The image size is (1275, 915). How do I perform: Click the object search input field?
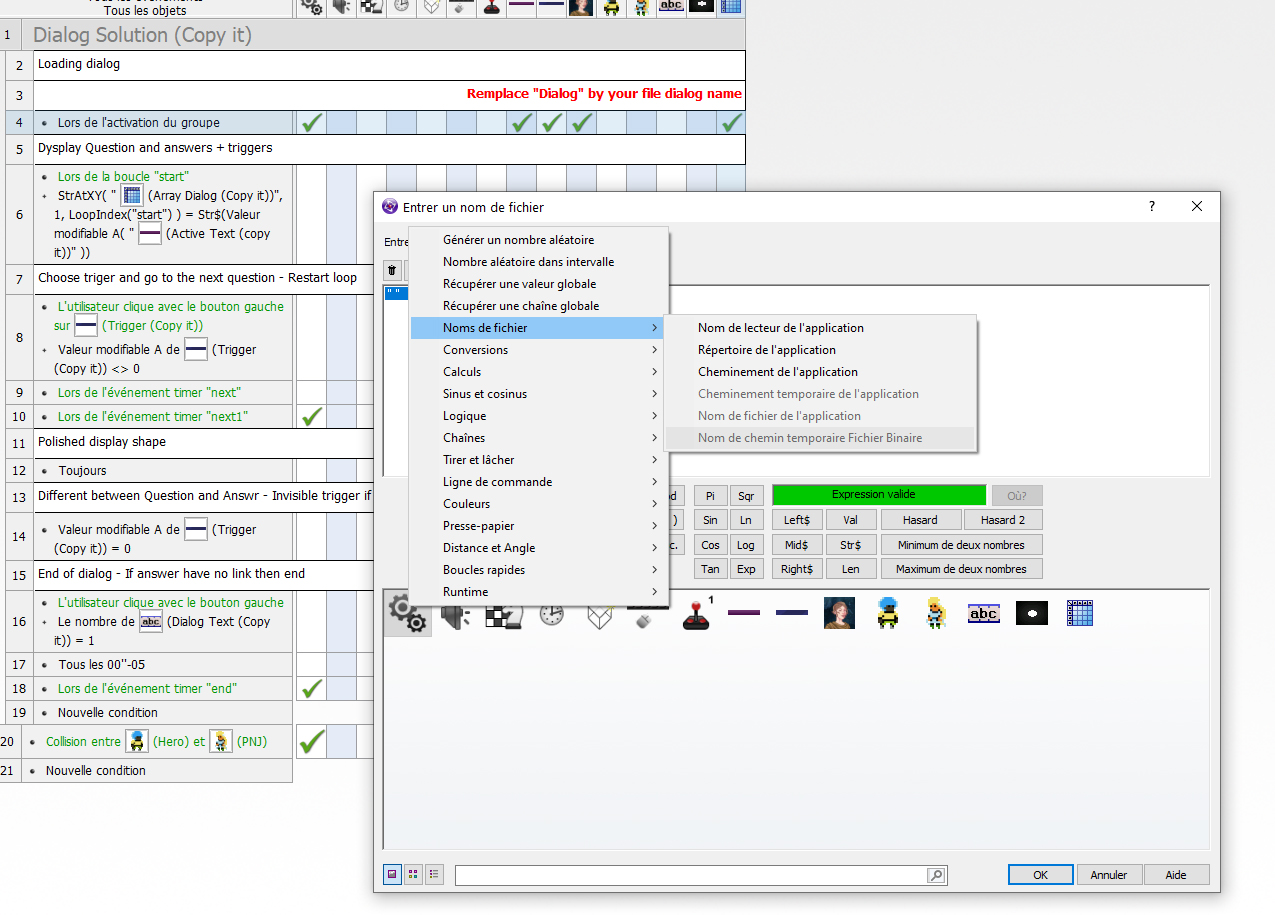pyautogui.click(x=690, y=875)
